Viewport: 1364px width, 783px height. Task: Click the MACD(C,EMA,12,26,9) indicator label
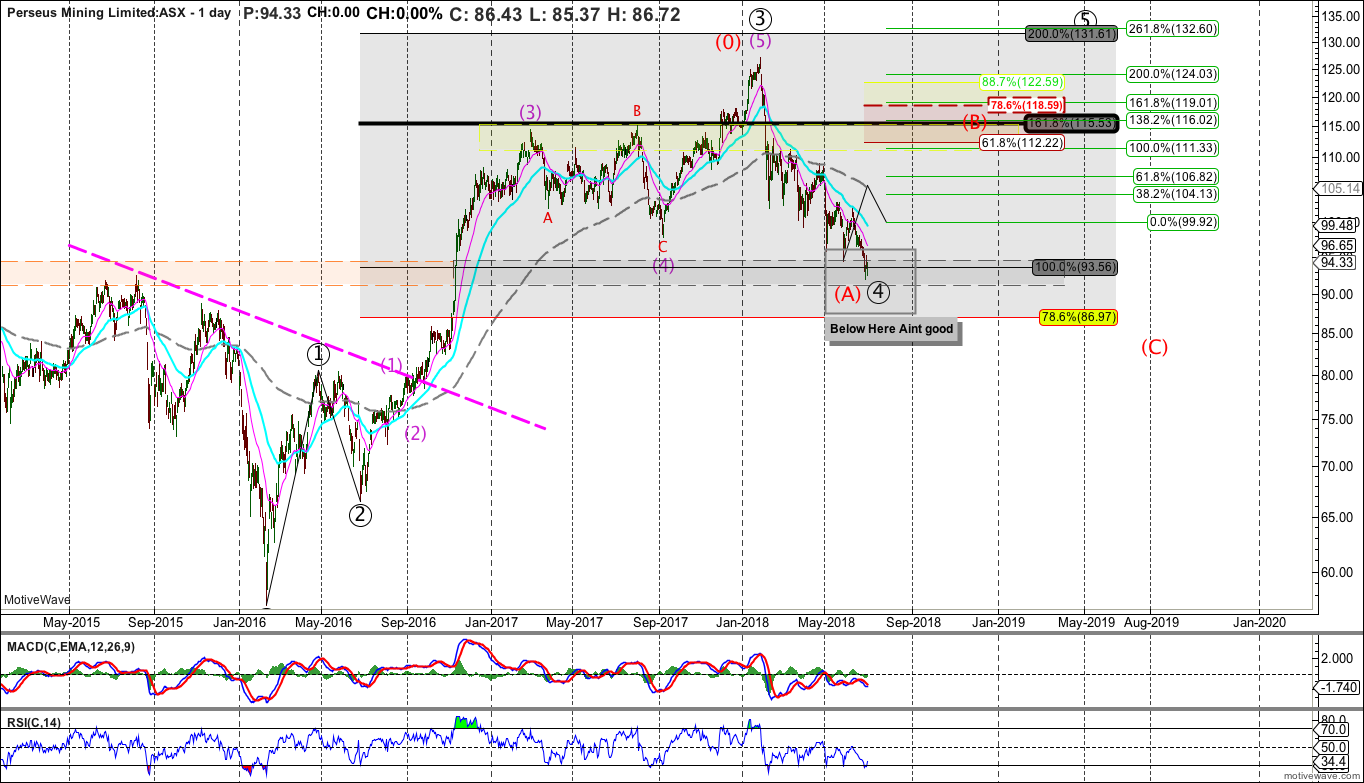click(x=70, y=646)
